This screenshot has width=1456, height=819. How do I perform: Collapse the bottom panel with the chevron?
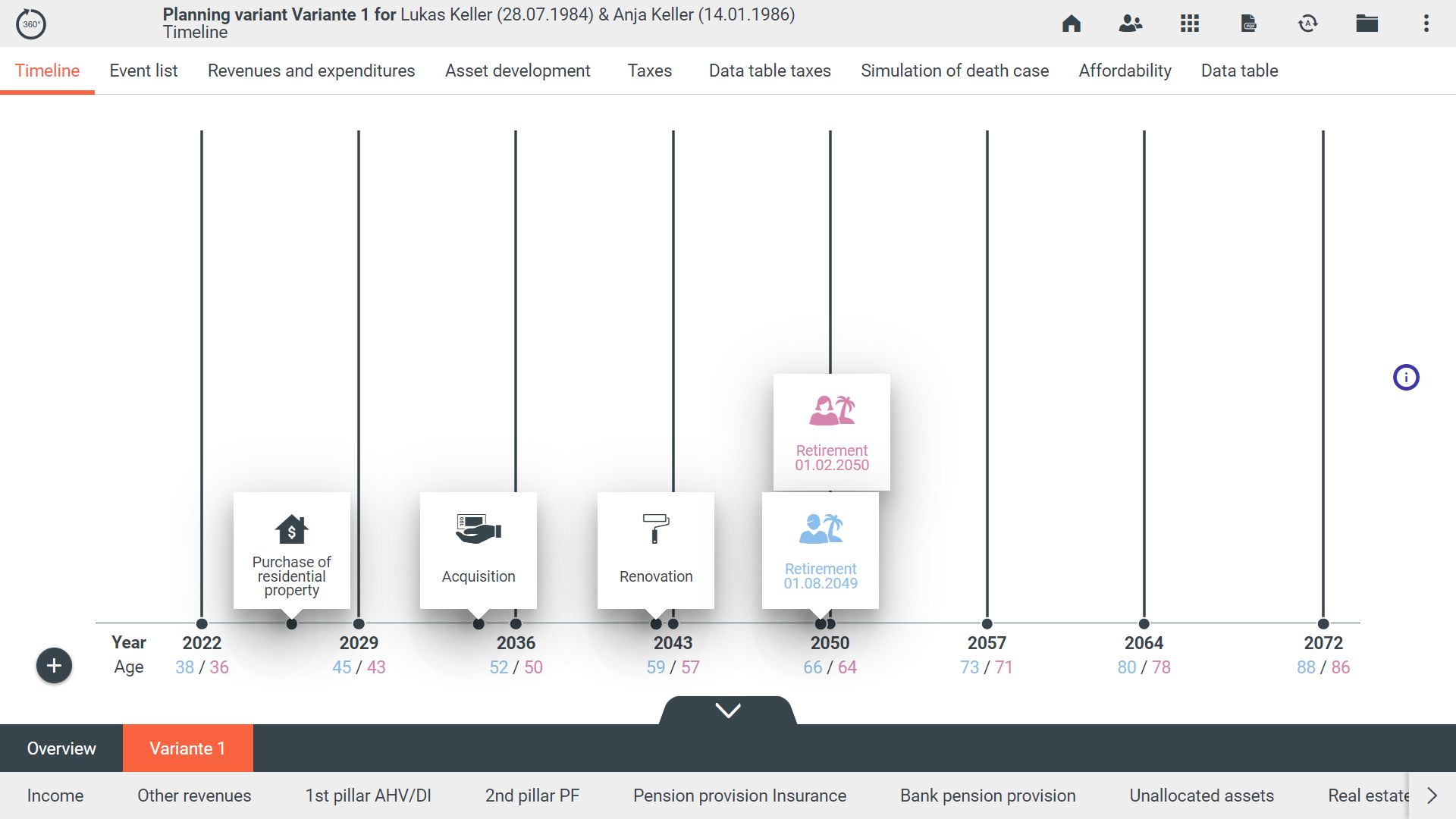click(x=728, y=711)
